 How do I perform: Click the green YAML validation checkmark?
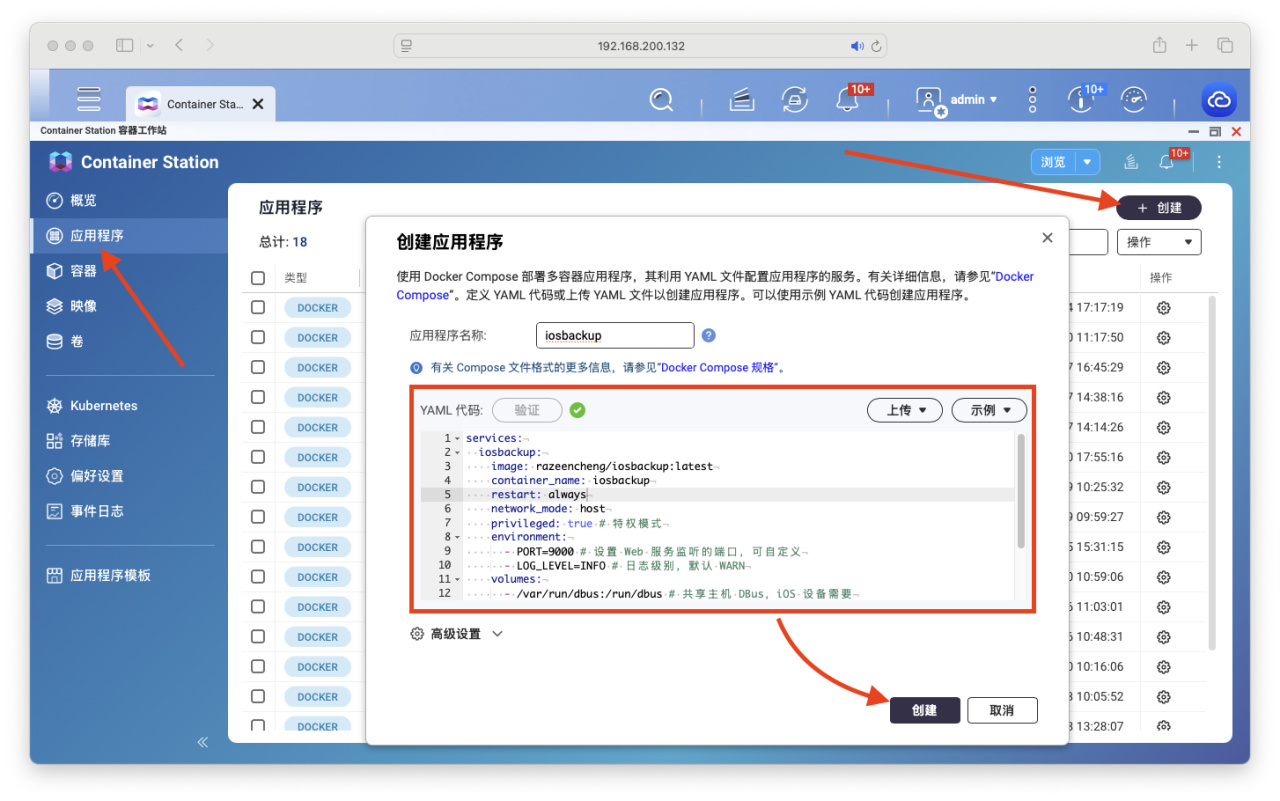point(577,410)
